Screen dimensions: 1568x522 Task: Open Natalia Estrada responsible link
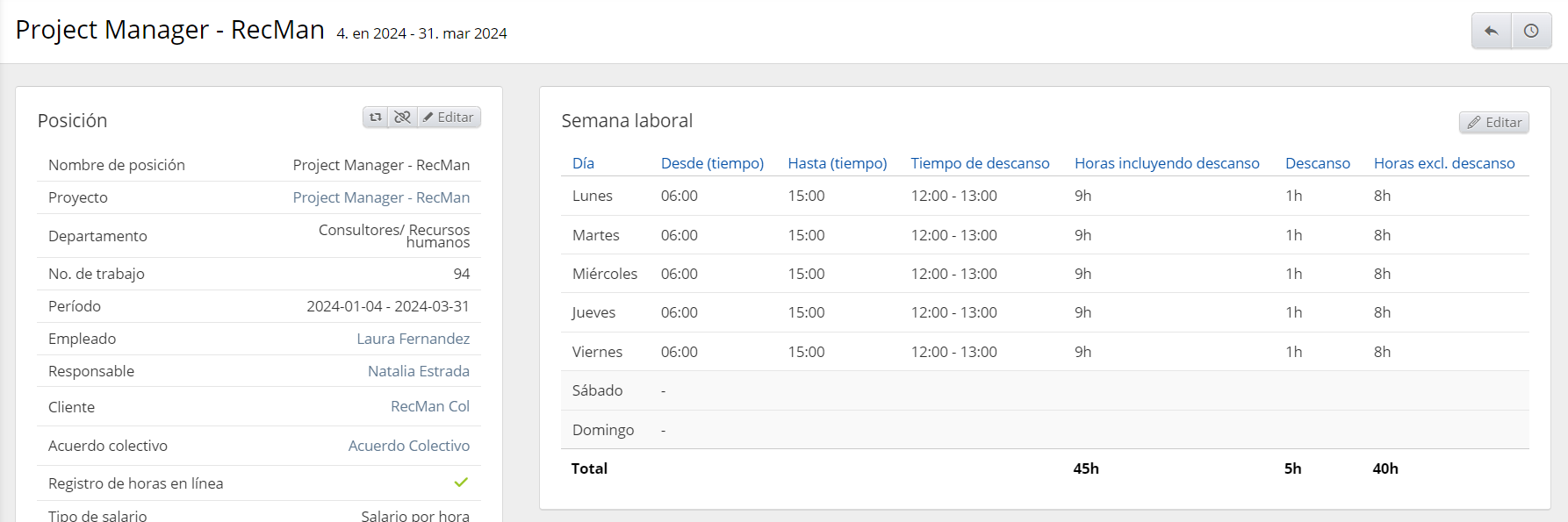point(418,371)
